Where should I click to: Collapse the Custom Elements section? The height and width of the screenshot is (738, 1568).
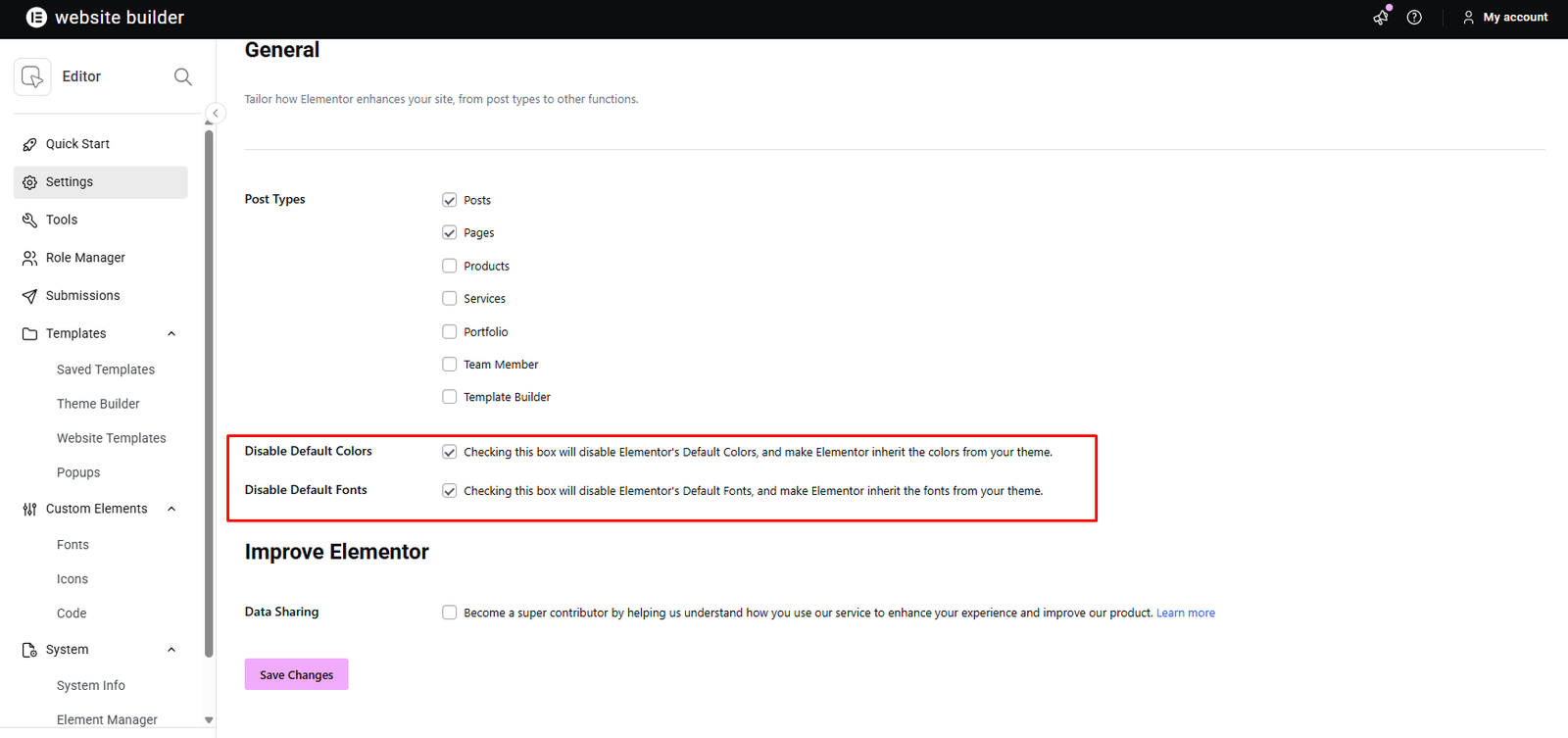click(171, 509)
